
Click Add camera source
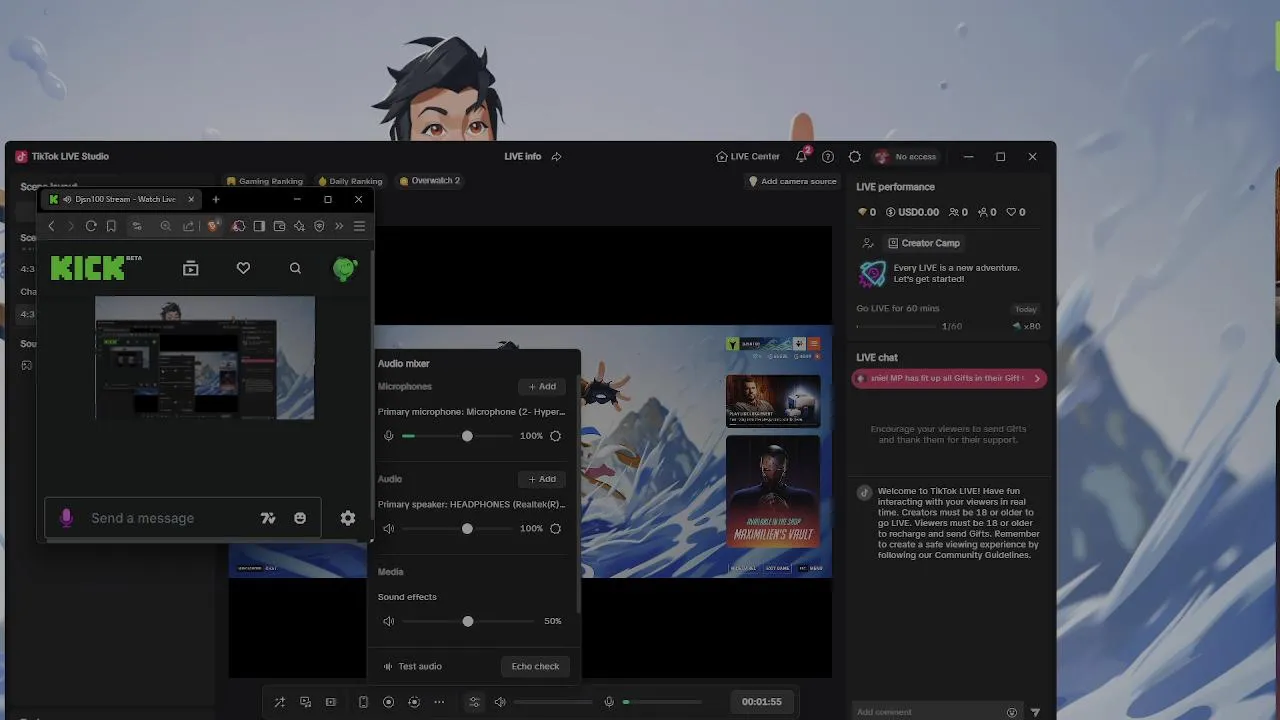click(x=792, y=181)
